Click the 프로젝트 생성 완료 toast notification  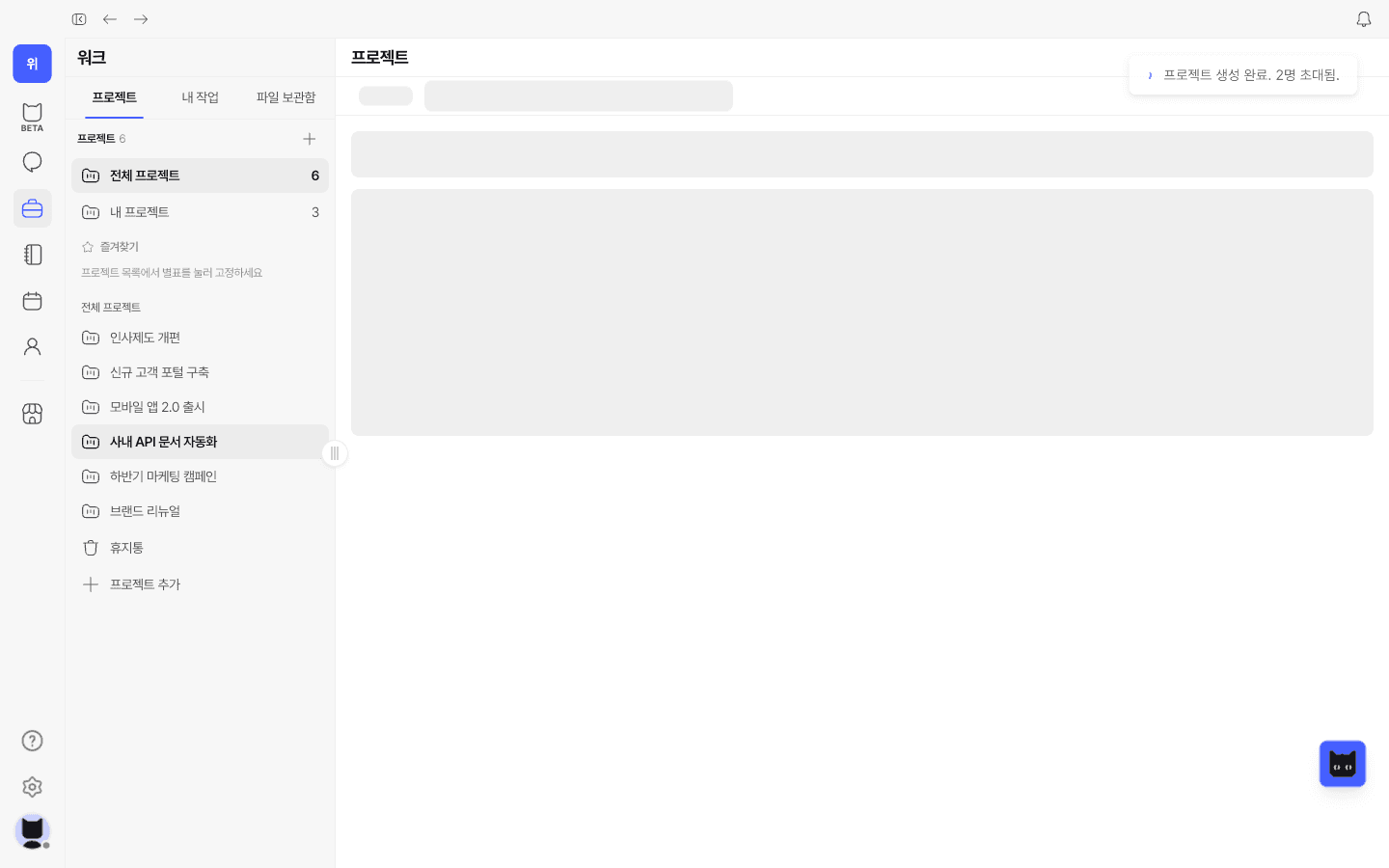[1242, 75]
